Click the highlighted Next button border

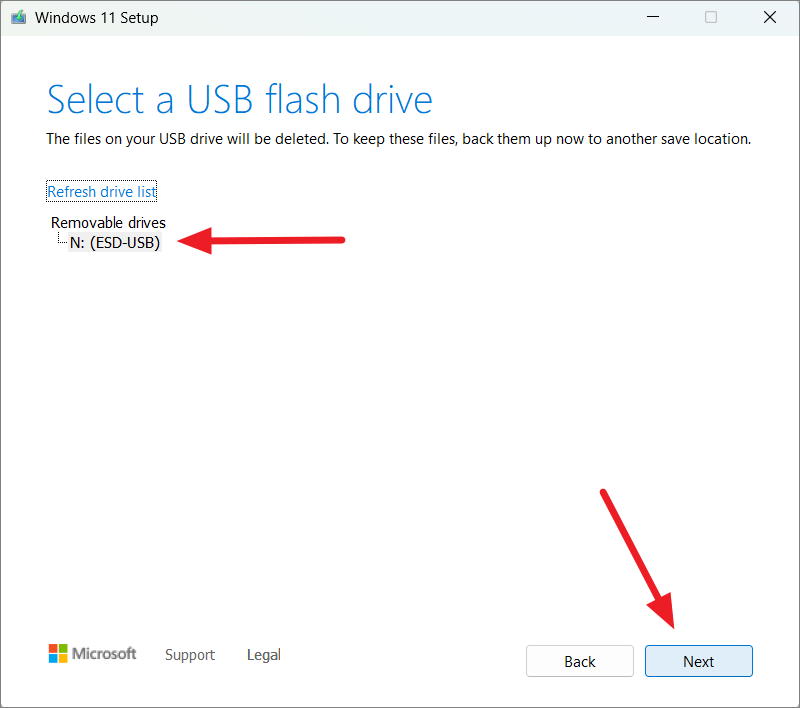(x=698, y=646)
